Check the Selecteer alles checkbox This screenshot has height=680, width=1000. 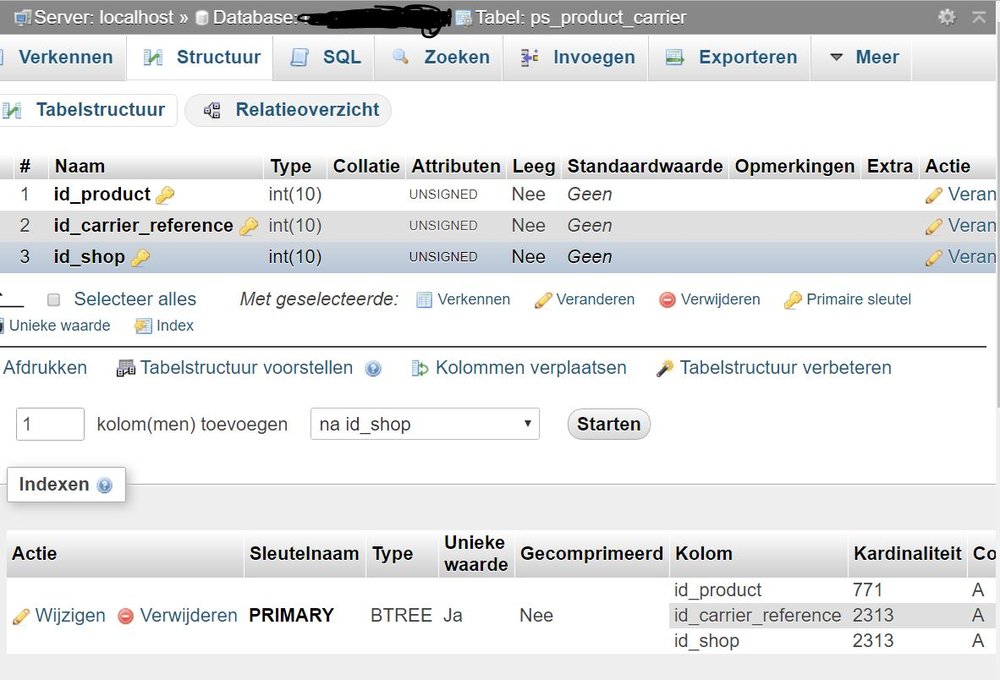[54, 300]
